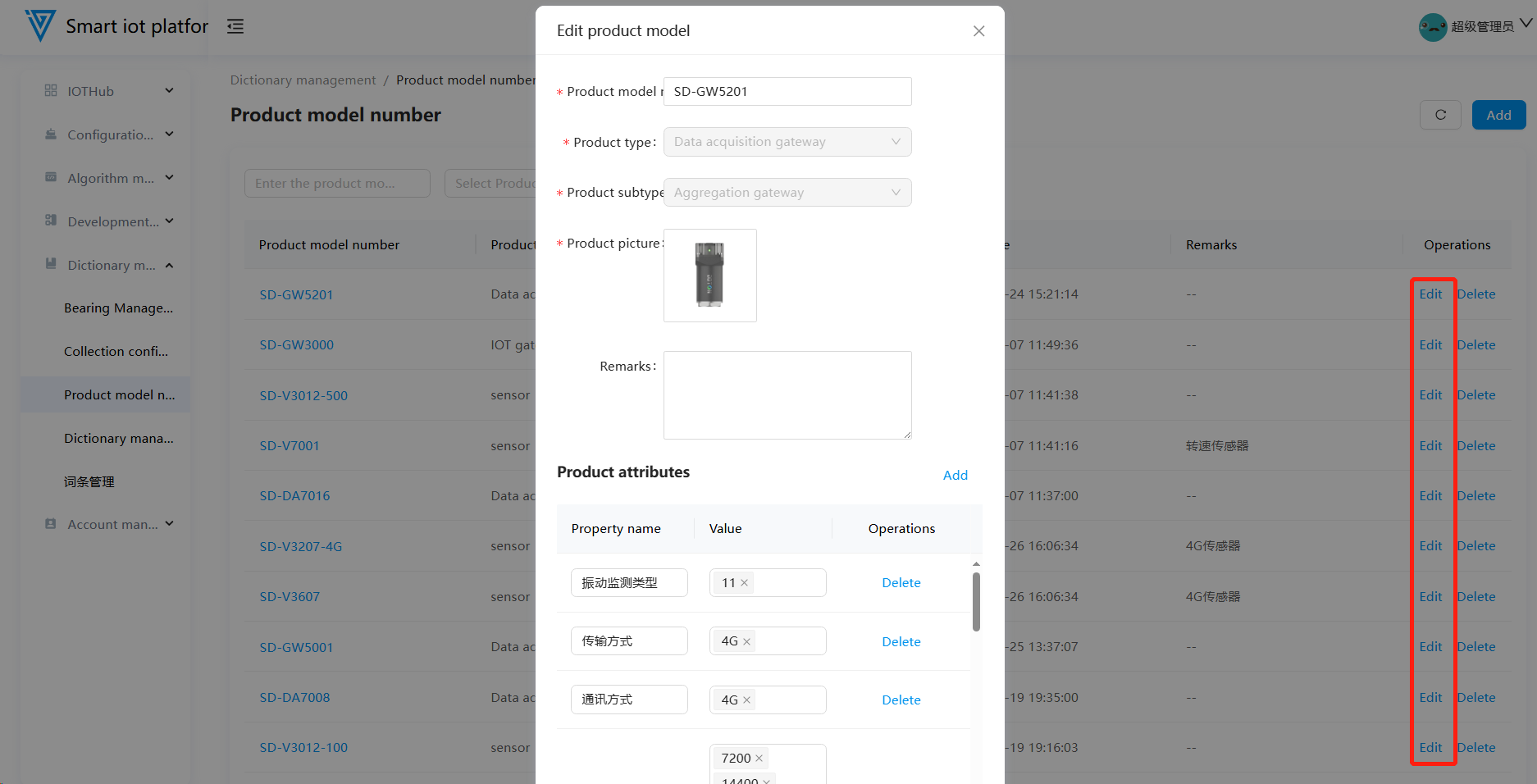Click the sidebar collapse menu icon
The width and height of the screenshot is (1537, 784).
[x=235, y=26]
